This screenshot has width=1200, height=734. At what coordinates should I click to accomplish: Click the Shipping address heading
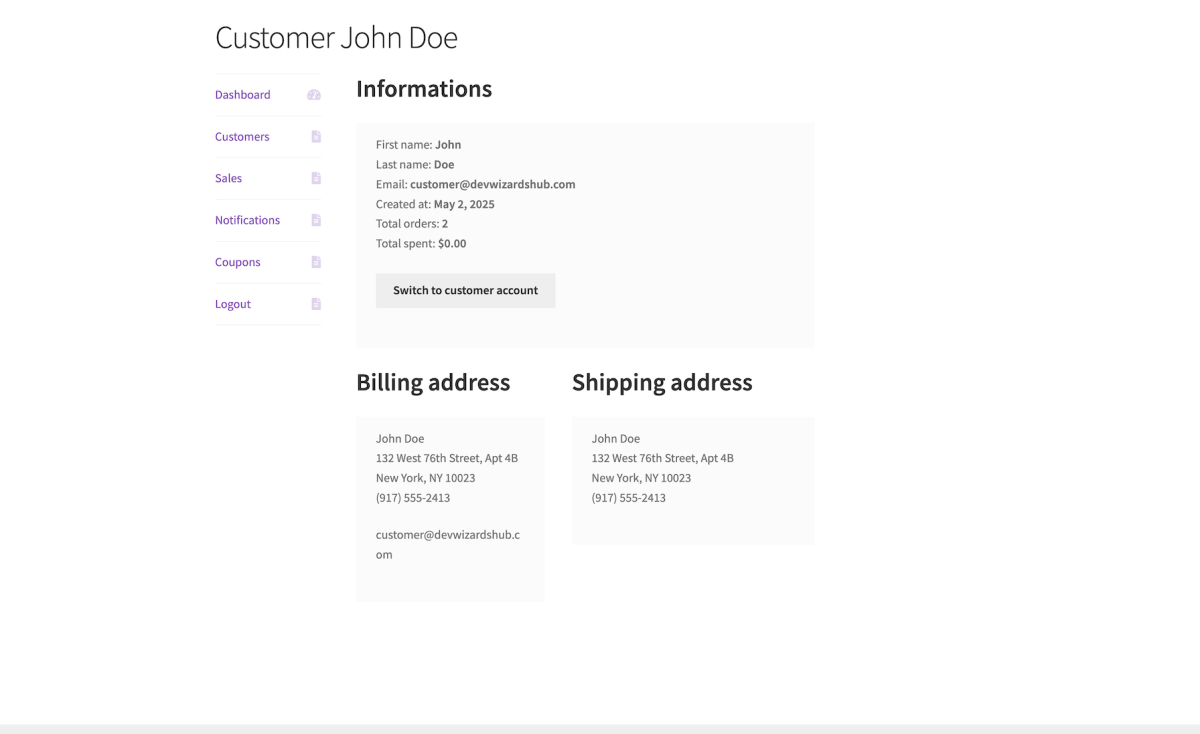pos(662,383)
